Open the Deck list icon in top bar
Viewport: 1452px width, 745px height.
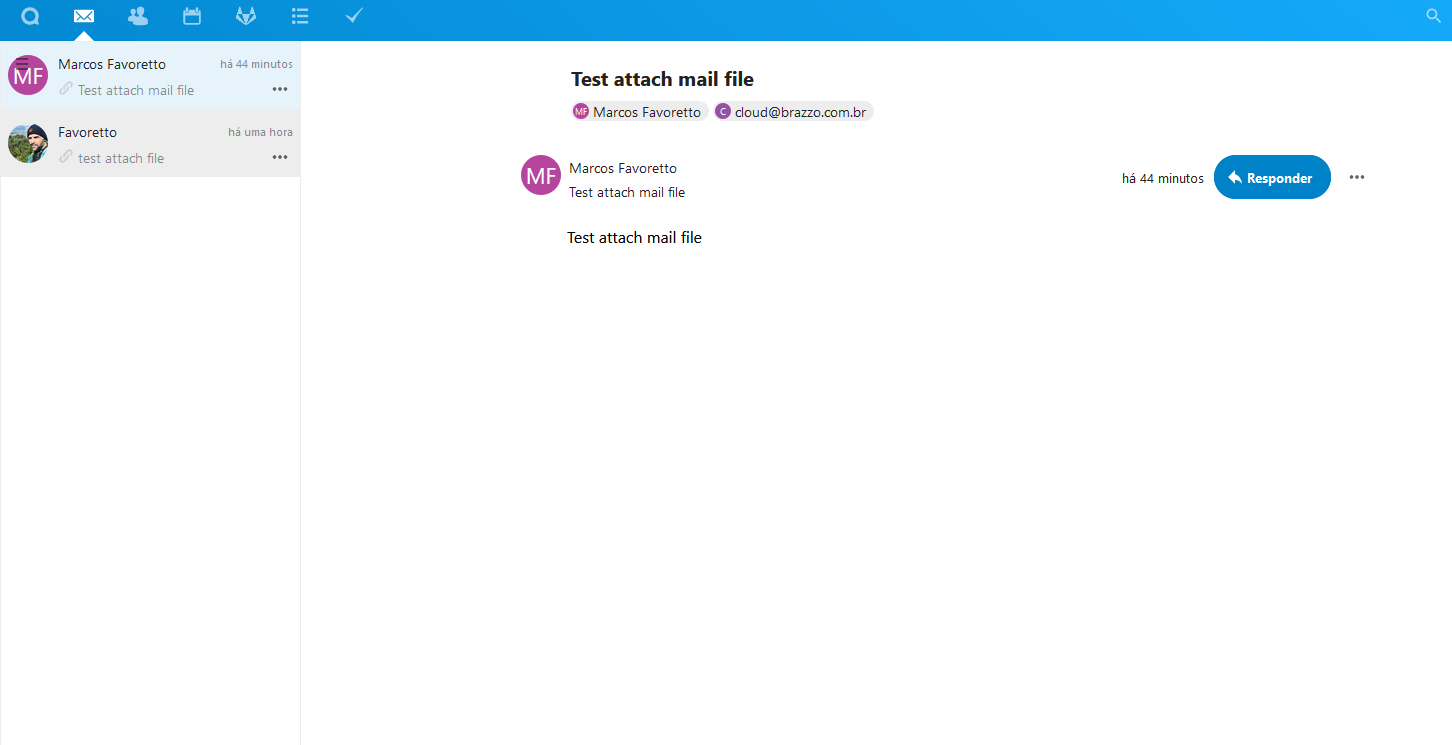click(x=299, y=16)
